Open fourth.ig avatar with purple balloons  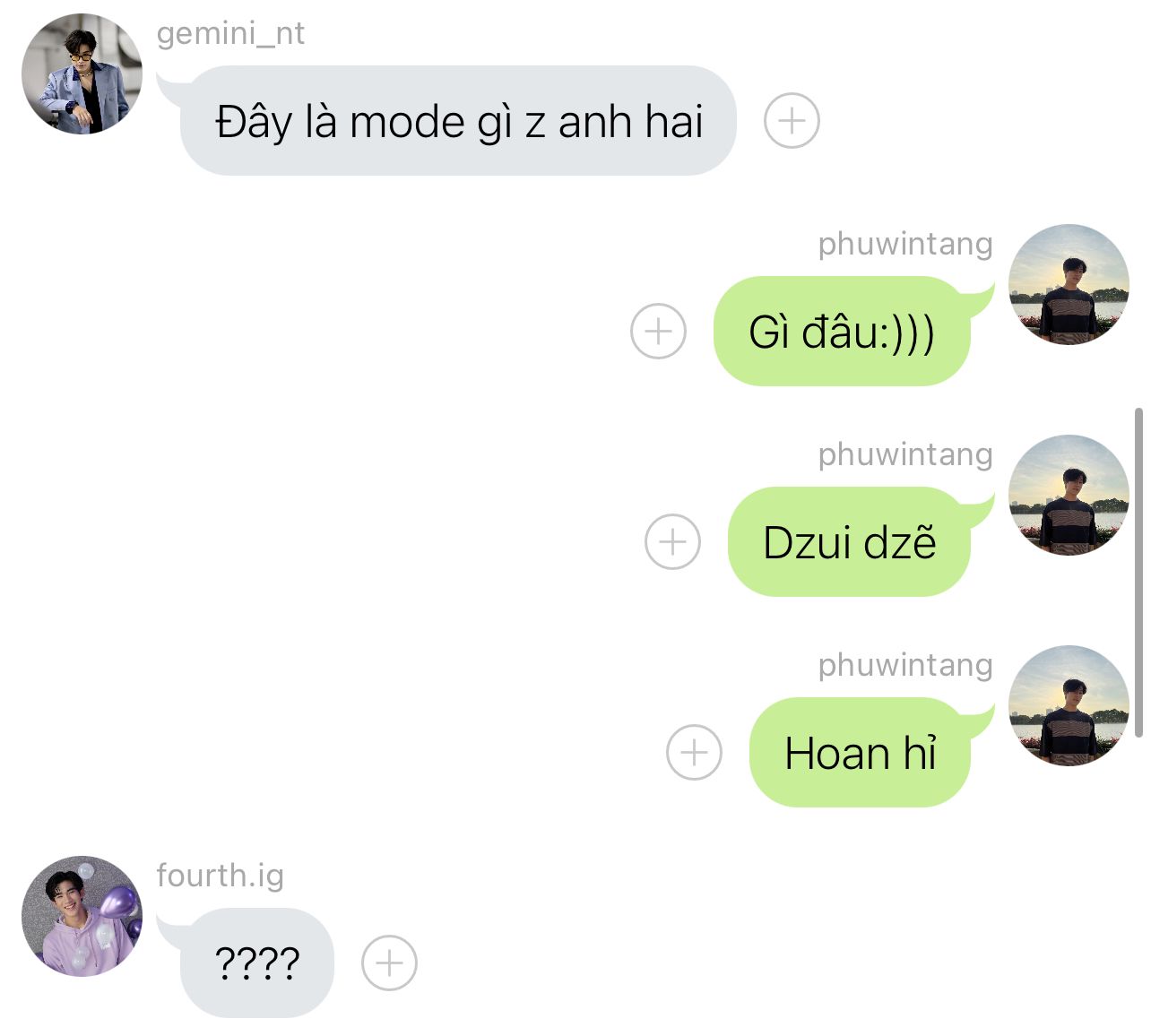(x=82, y=916)
